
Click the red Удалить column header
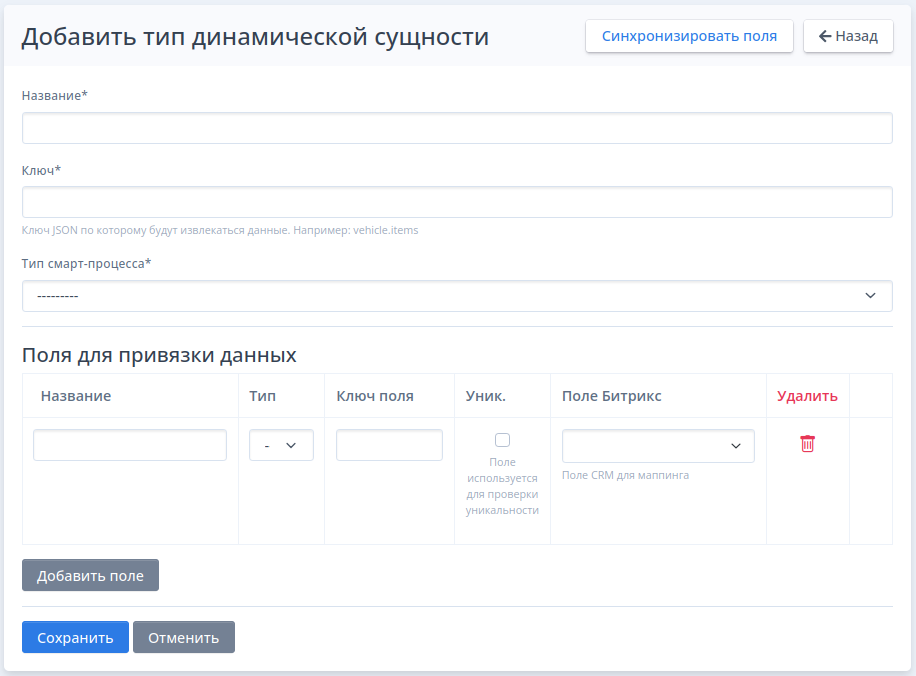click(x=807, y=396)
